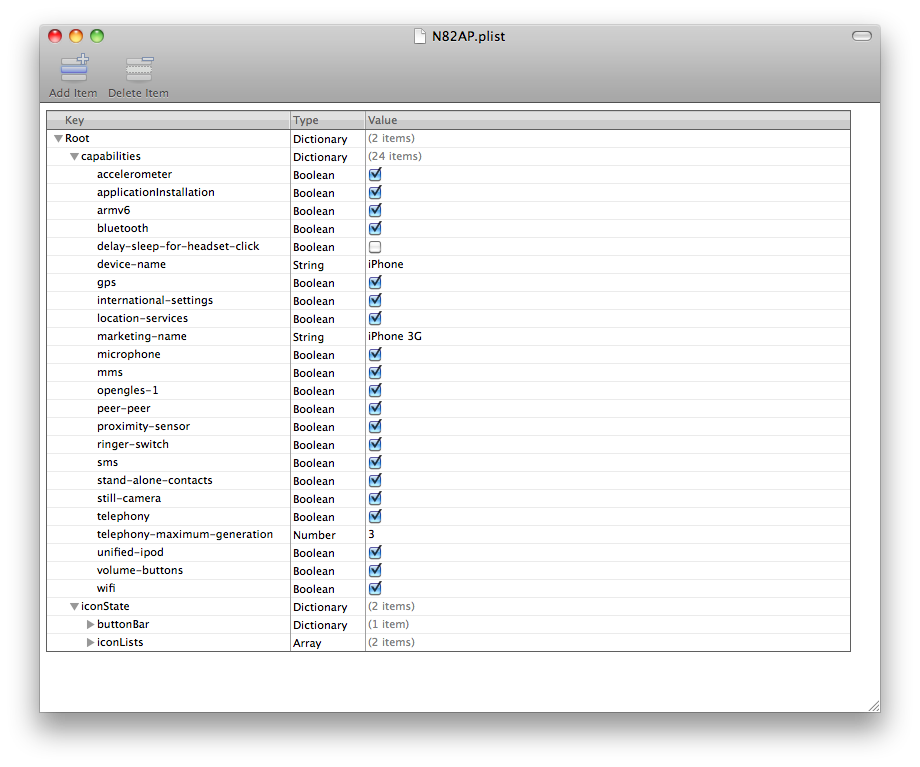Click the Delete Item toolbar icon
The image size is (920, 767).
139,69
